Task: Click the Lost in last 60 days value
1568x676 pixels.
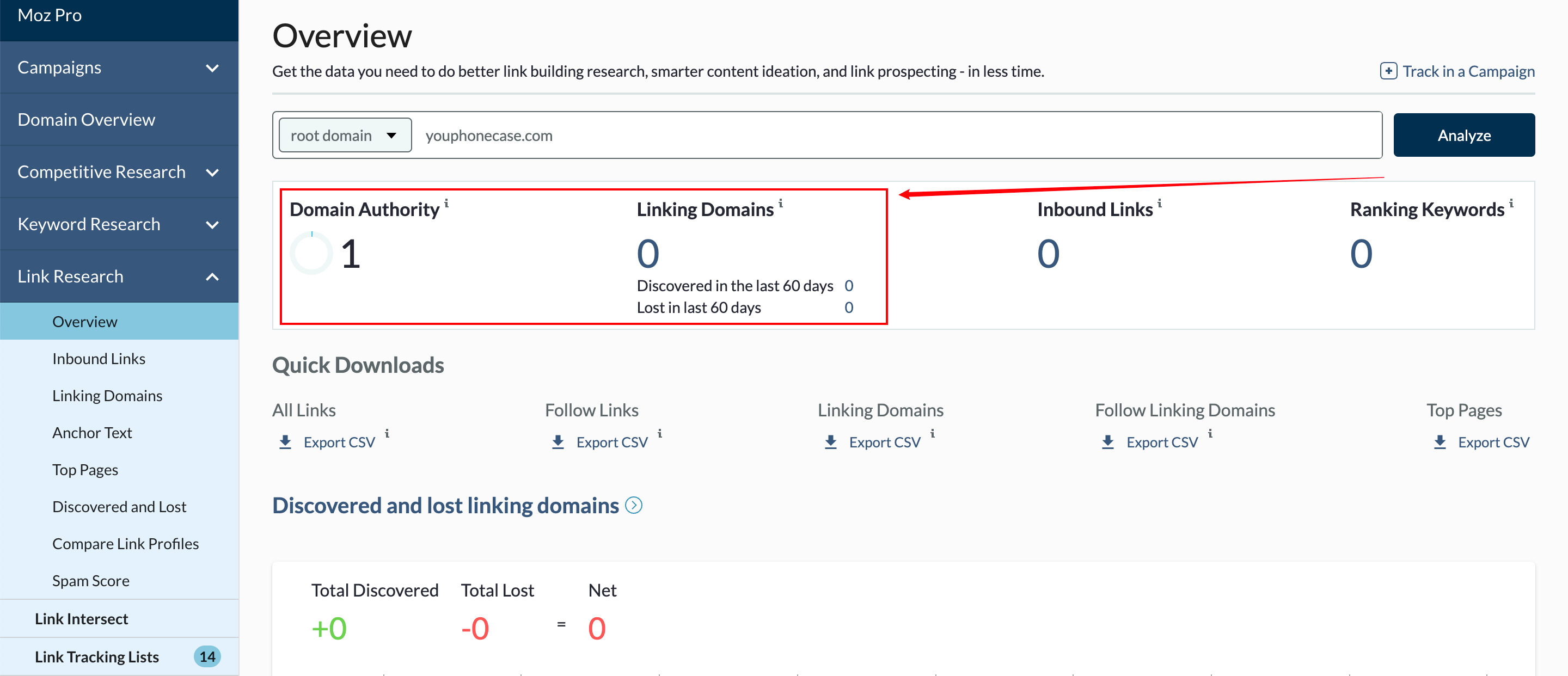Action: pos(849,308)
